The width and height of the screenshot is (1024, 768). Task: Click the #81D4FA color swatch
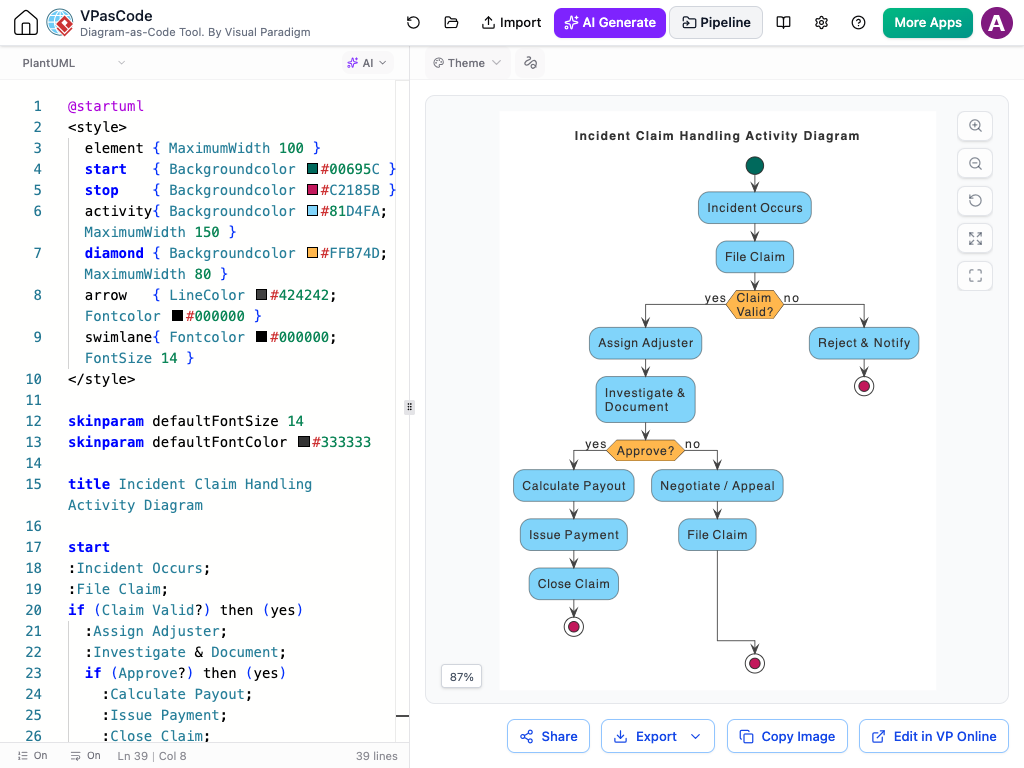(x=312, y=211)
